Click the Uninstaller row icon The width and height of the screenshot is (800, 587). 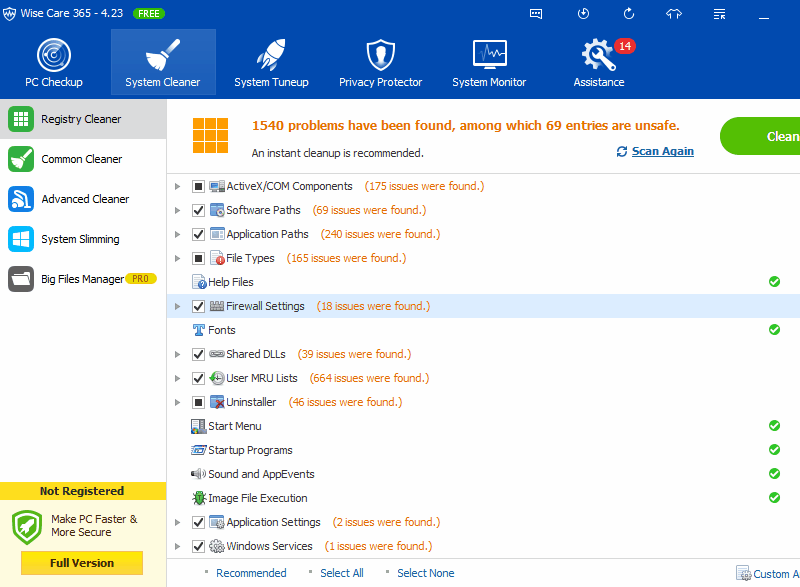click(217, 402)
